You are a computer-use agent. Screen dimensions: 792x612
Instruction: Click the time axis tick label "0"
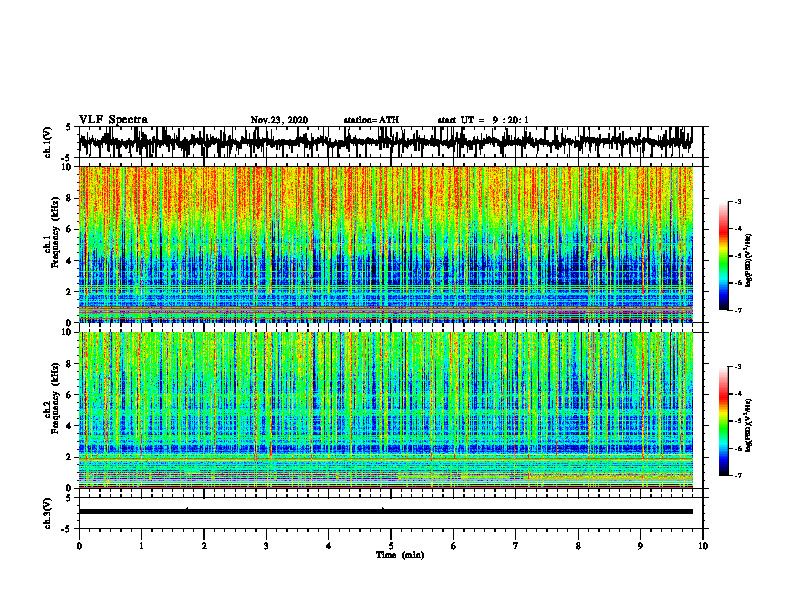[79, 546]
